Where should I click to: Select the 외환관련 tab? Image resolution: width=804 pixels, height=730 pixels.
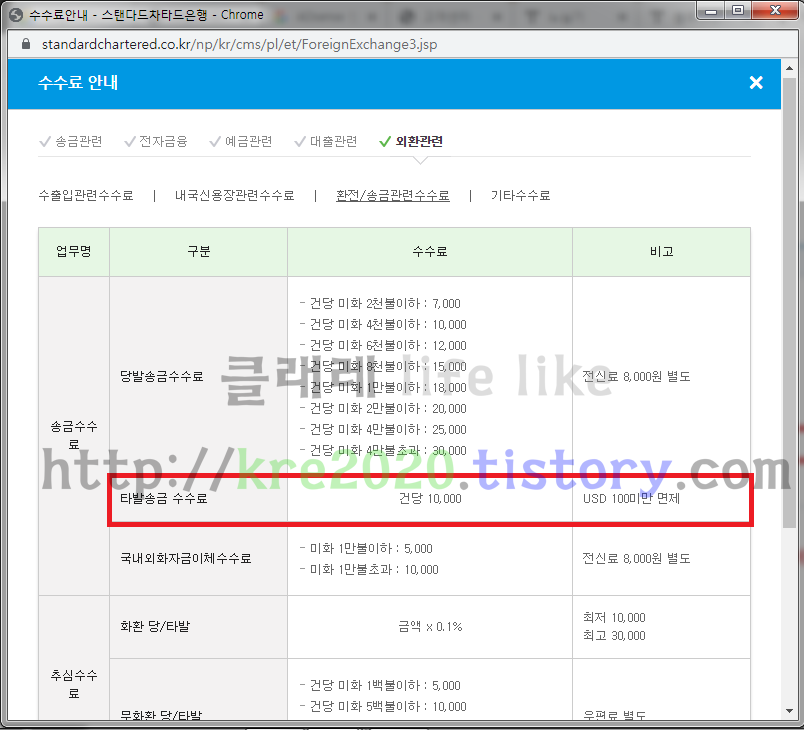(411, 141)
